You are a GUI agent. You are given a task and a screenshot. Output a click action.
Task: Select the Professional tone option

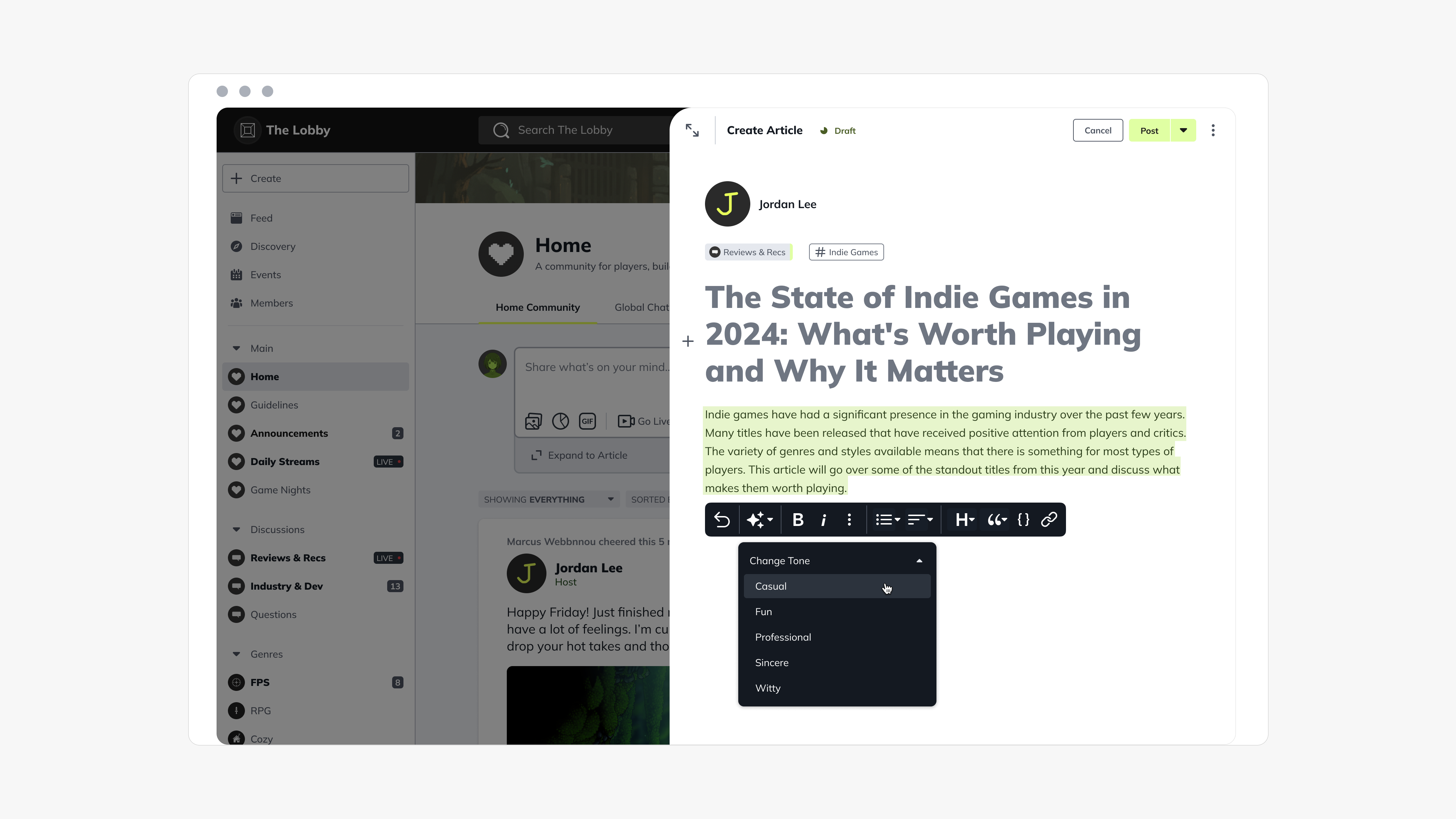(x=783, y=637)
